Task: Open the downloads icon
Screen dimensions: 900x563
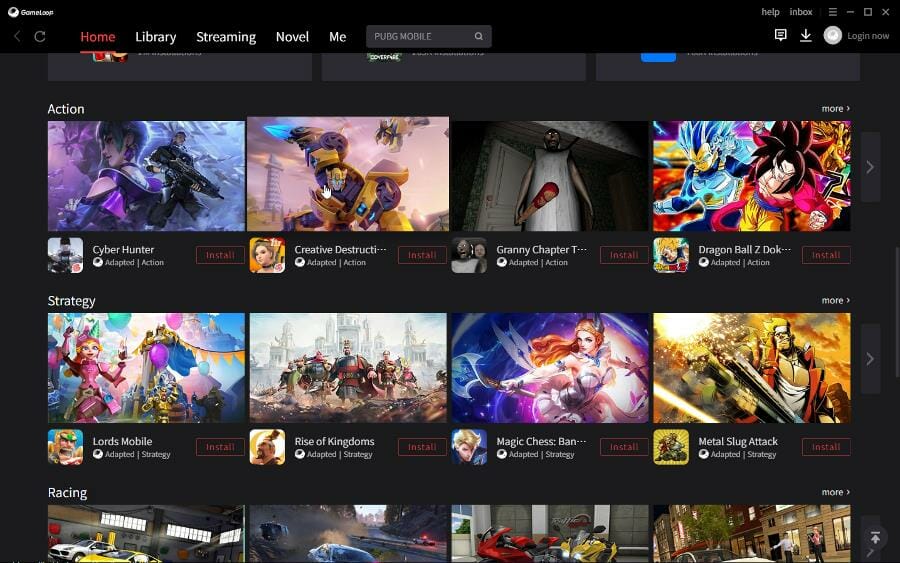Action: [x=806, y=36]
